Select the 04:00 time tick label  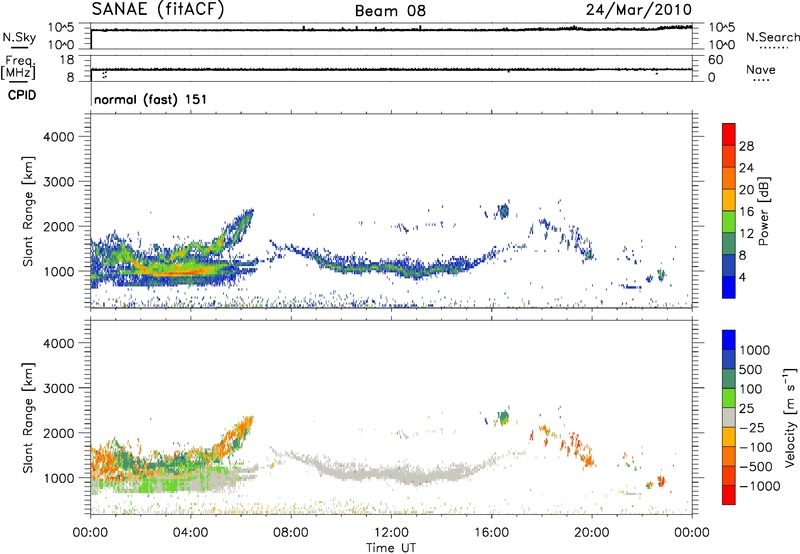pos(190,533)
